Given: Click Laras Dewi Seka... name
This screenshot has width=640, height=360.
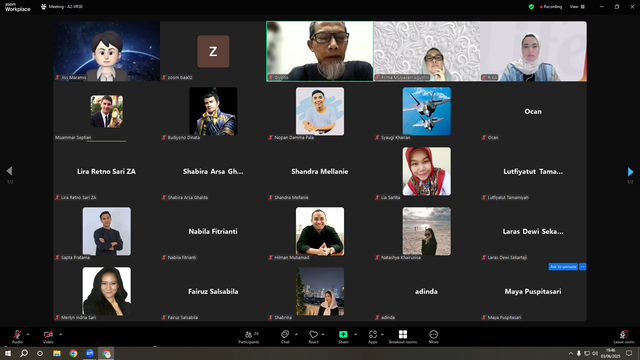Looking at the screenshot, I should [533, 231].
